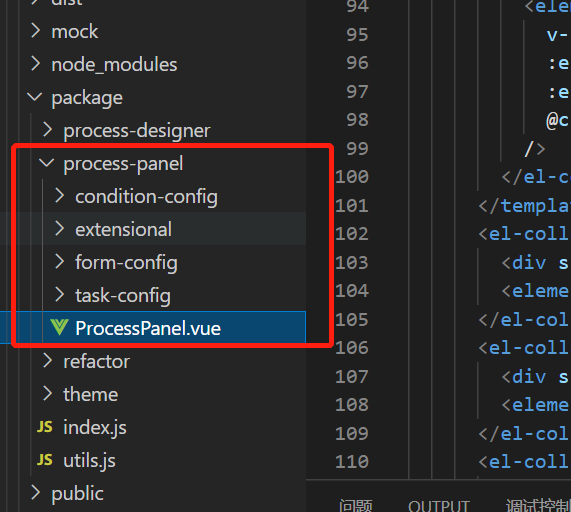Click the JS icon next to index.js

pos(44,427)
